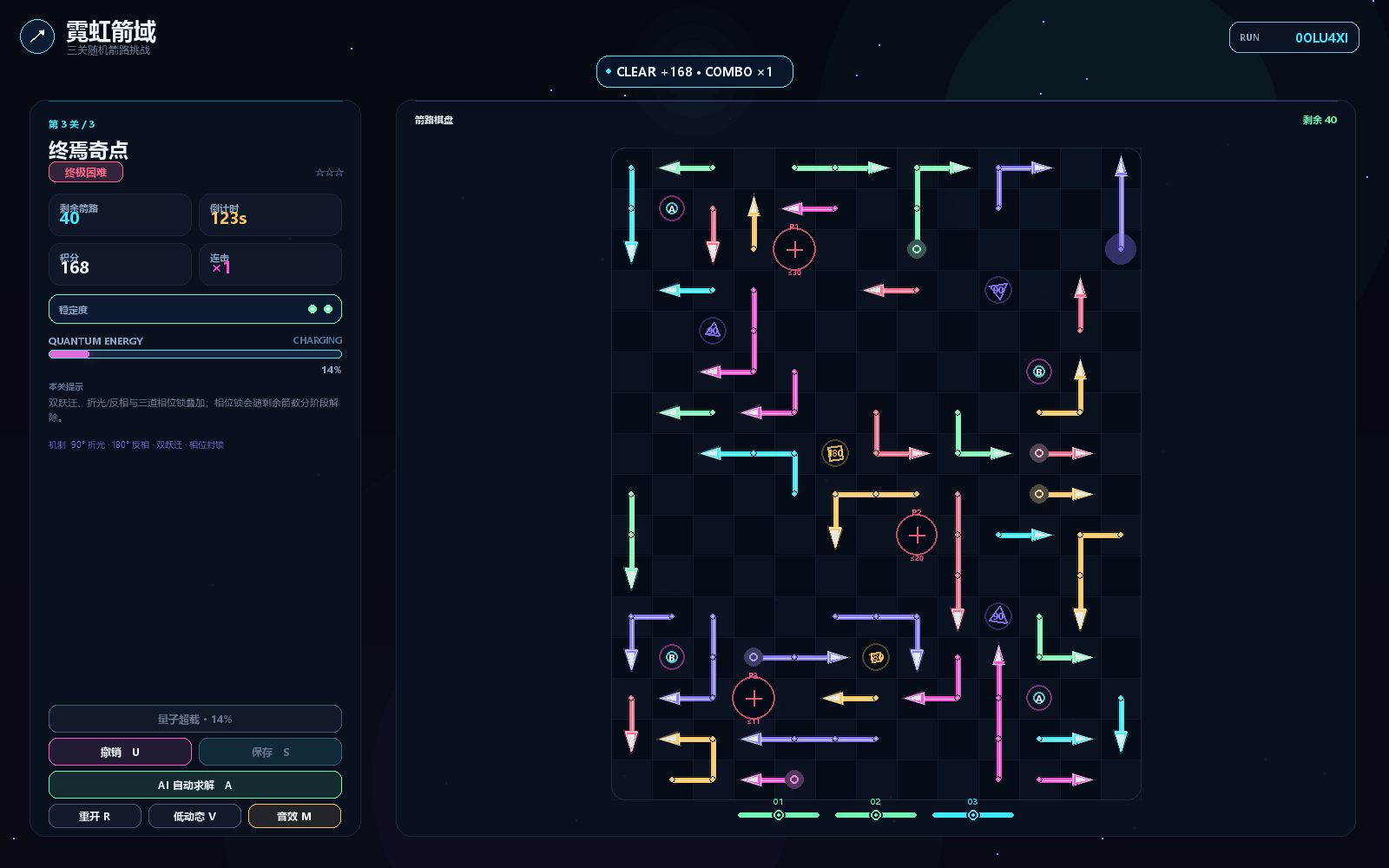Click the 剩余 40 counter above the board
Screen dimensions: 1389x868
coord(1320,120)
